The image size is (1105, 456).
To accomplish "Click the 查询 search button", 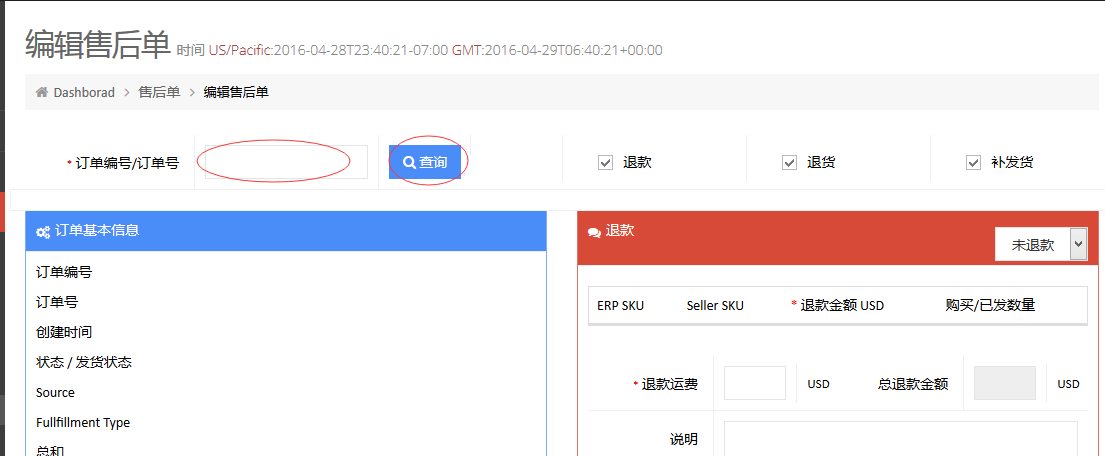I will [425, 162].
